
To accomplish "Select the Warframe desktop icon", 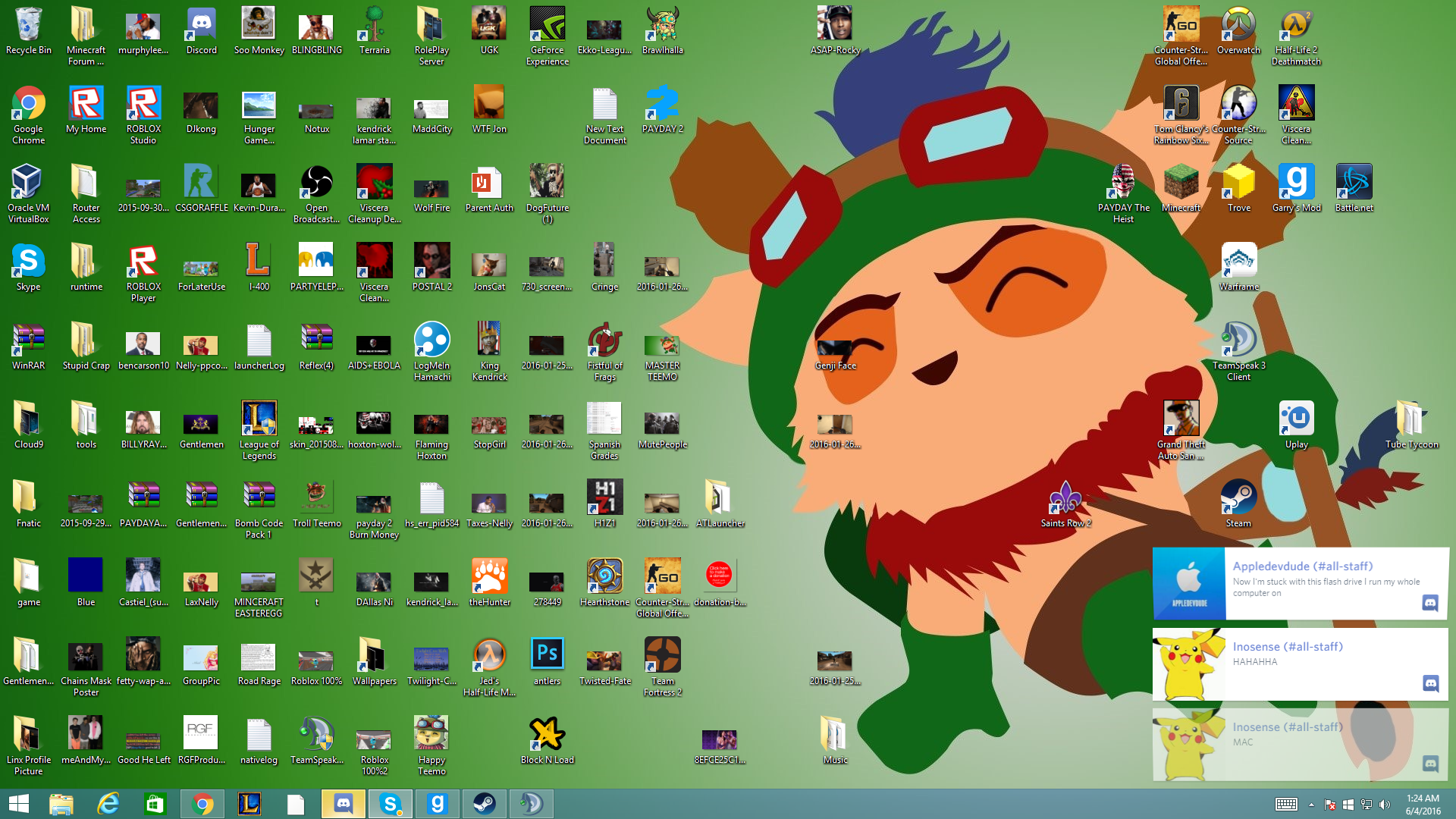I will 1238,268.
